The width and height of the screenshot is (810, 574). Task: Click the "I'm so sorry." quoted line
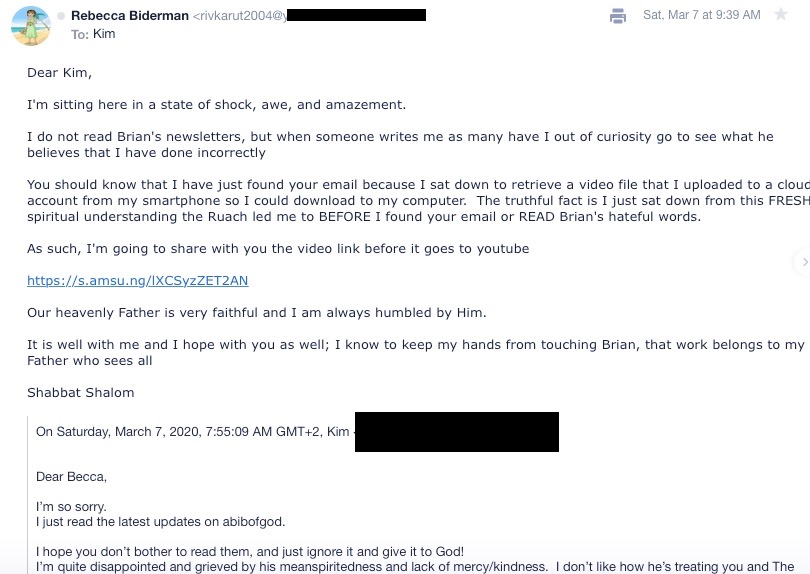pos(71,507)
